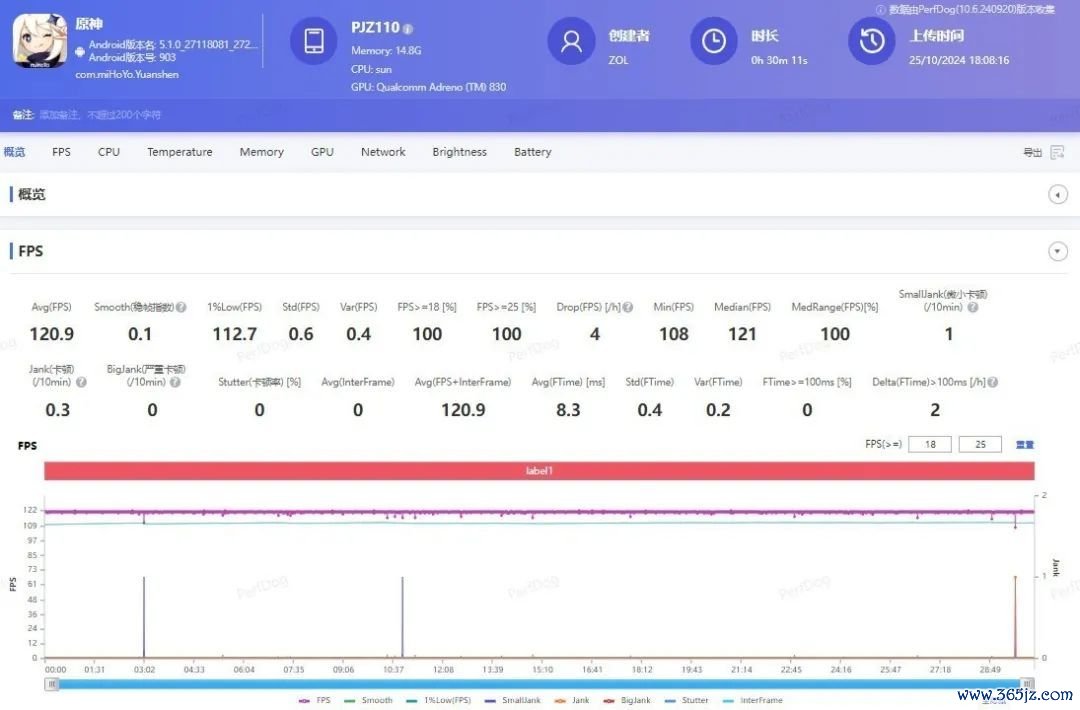This screenshot has width=1080, height=710.
Task: Toggle the Jank series in legend
Action: tap(572, 700)
